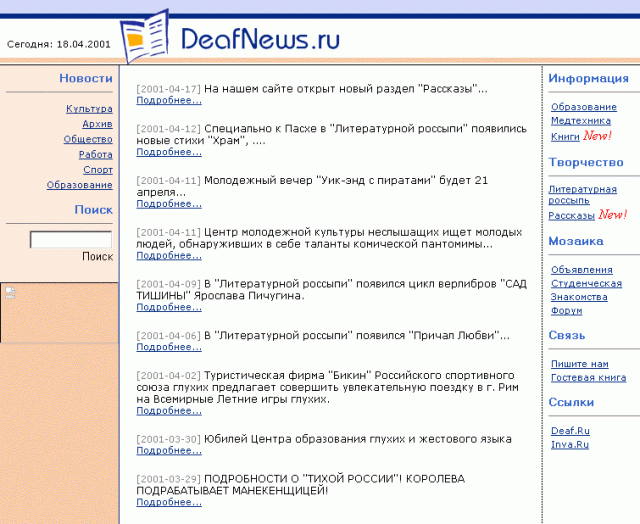
Task: Click the Связь heading
Action: tap(567, 335)
